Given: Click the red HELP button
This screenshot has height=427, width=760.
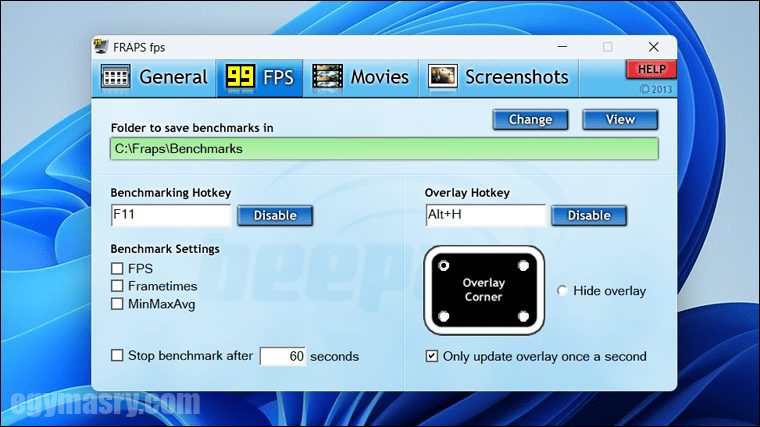Looking at the screenshot, I should pyautogui.click(x=651, y=69).
